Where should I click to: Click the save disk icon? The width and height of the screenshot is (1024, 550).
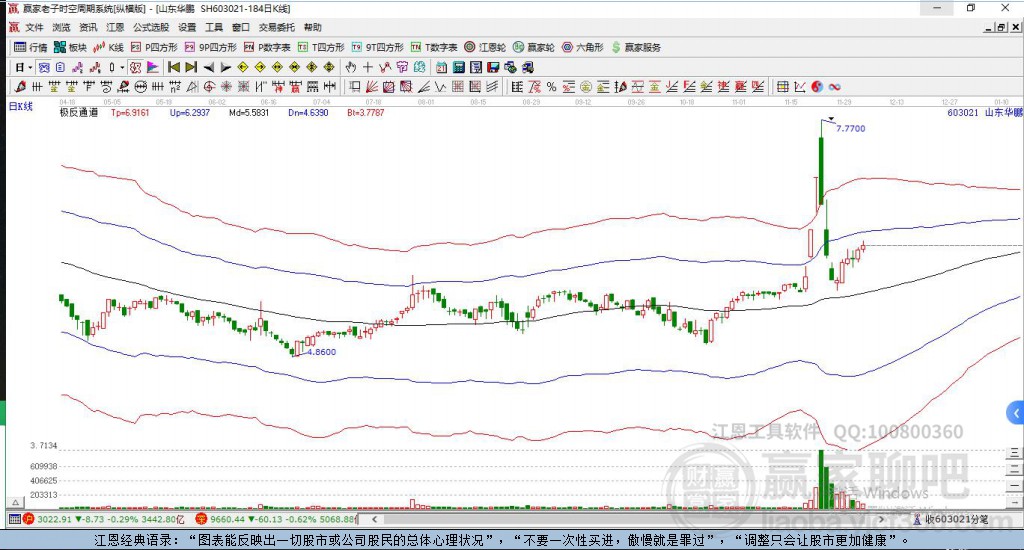point(493,67)
